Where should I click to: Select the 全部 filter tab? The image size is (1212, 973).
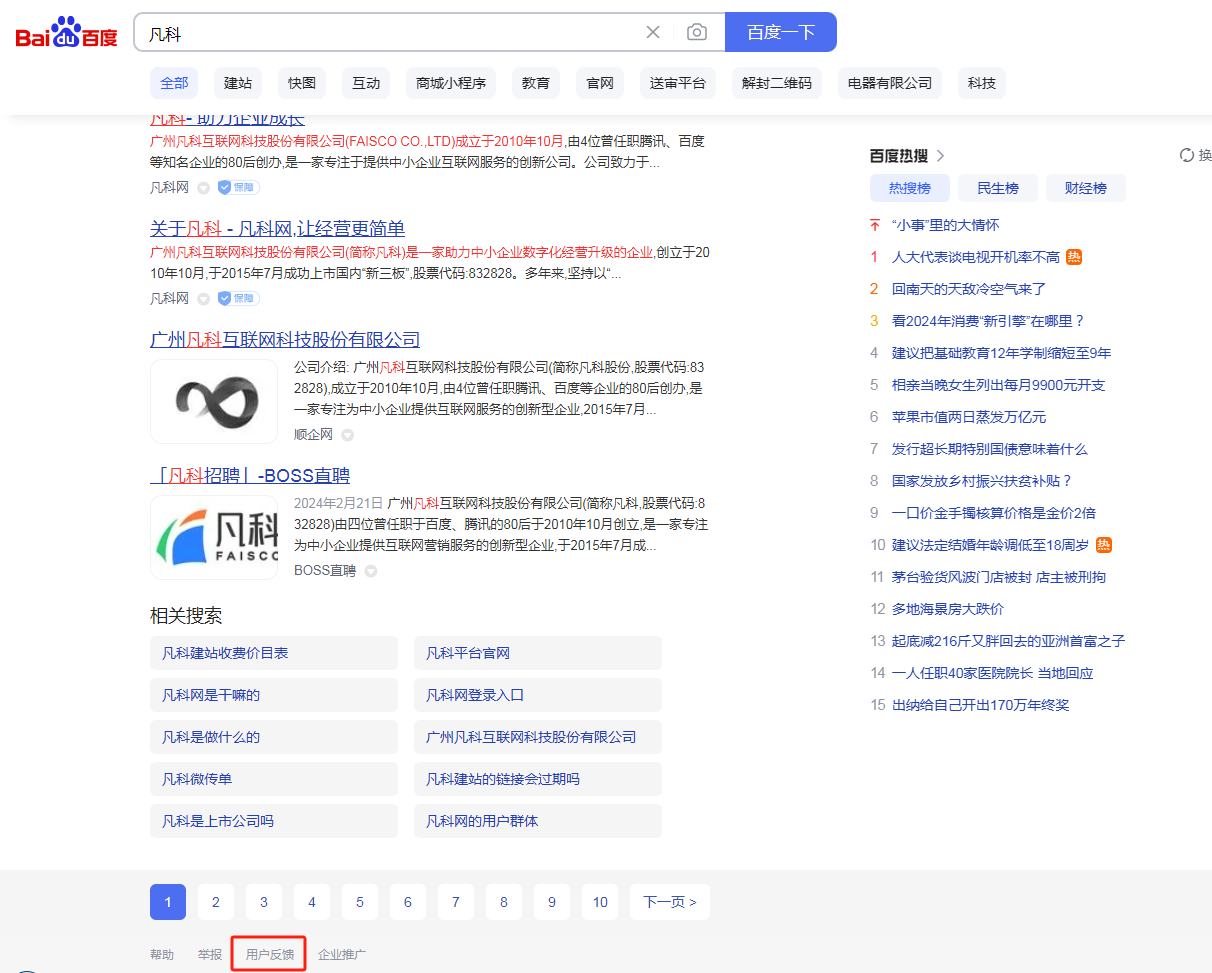[x=174, y=83]
